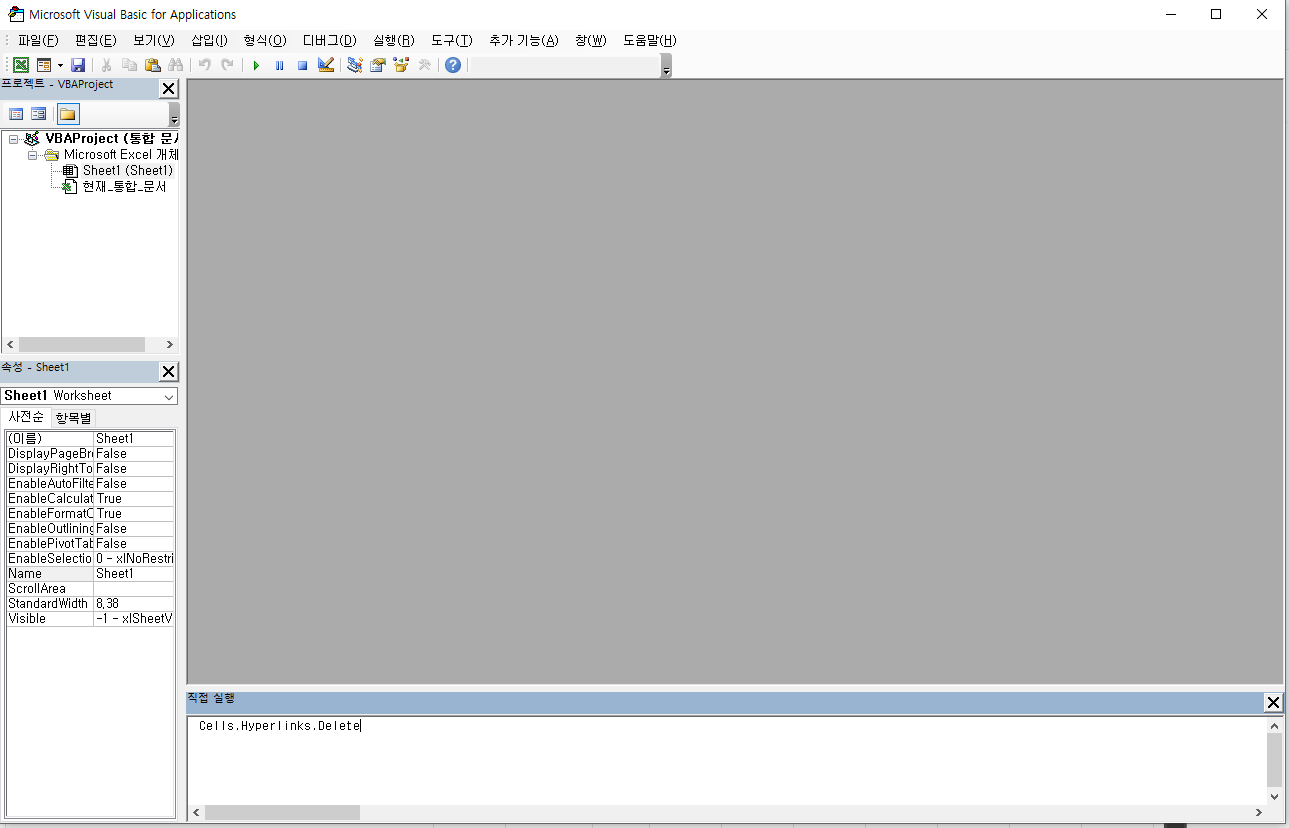Click the Paste clipboard icon
1289x828 pixels.
click(152, 65)
